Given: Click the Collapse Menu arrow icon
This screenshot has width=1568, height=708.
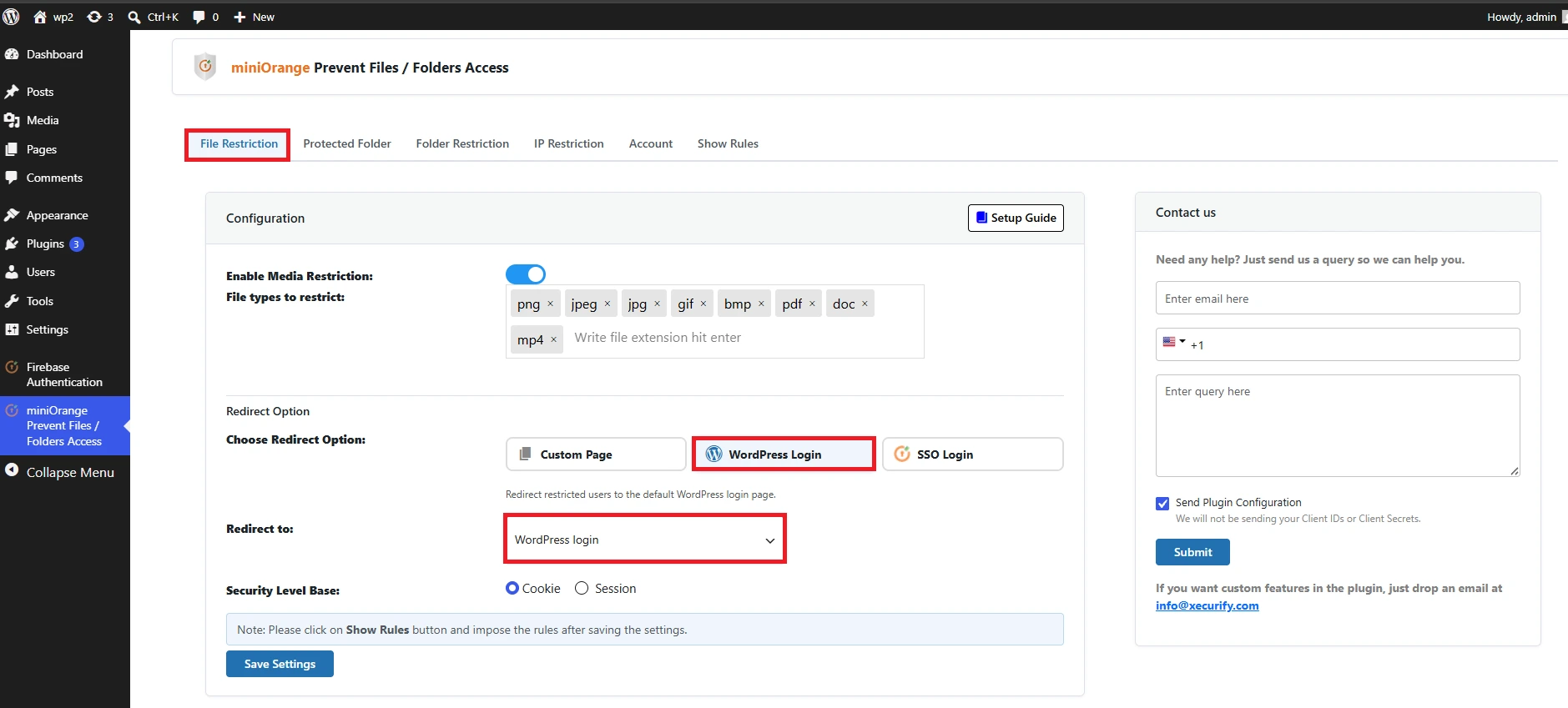Looking at the screenshot, I should [12, 471].
